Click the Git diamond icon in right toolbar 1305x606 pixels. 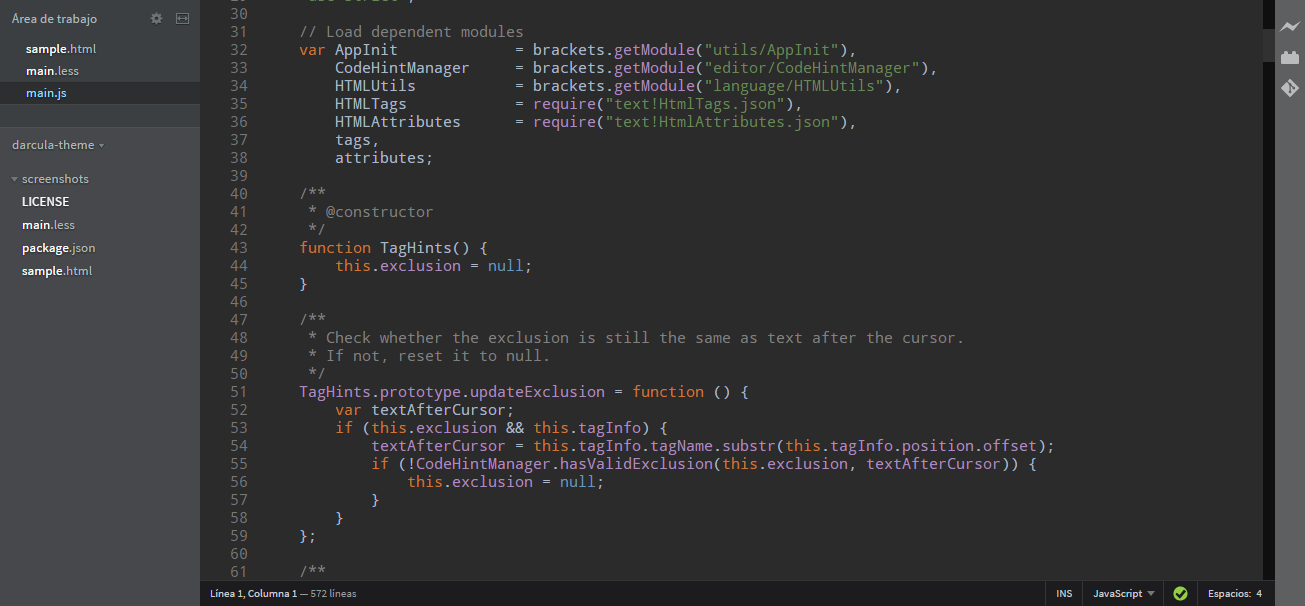(x=1290, y=88)
